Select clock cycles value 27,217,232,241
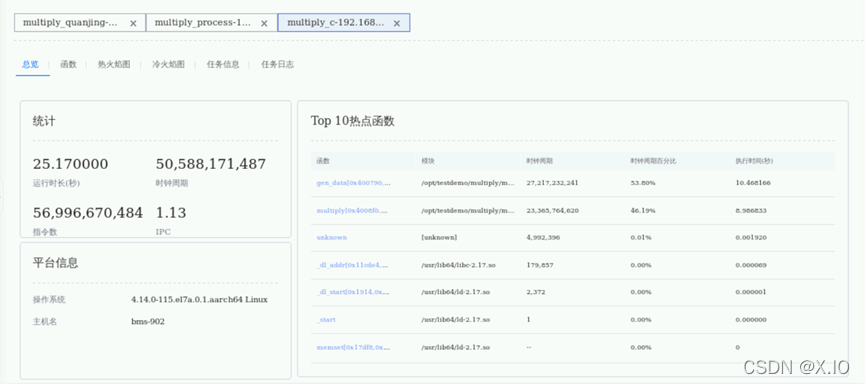 [x=553, y=183]
